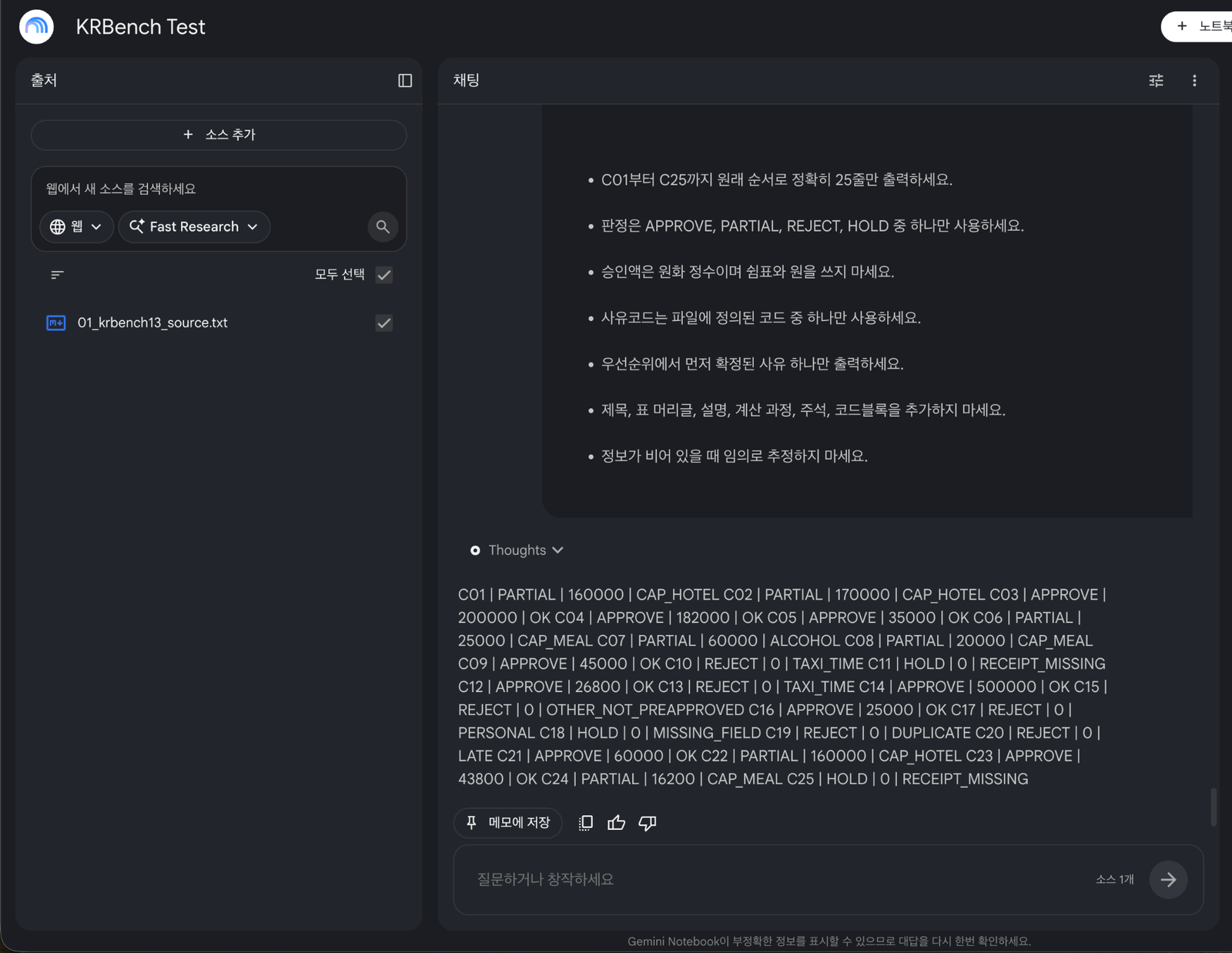
Task: Open chat settings via the tune icon
Action: [x=1156, y=80]
